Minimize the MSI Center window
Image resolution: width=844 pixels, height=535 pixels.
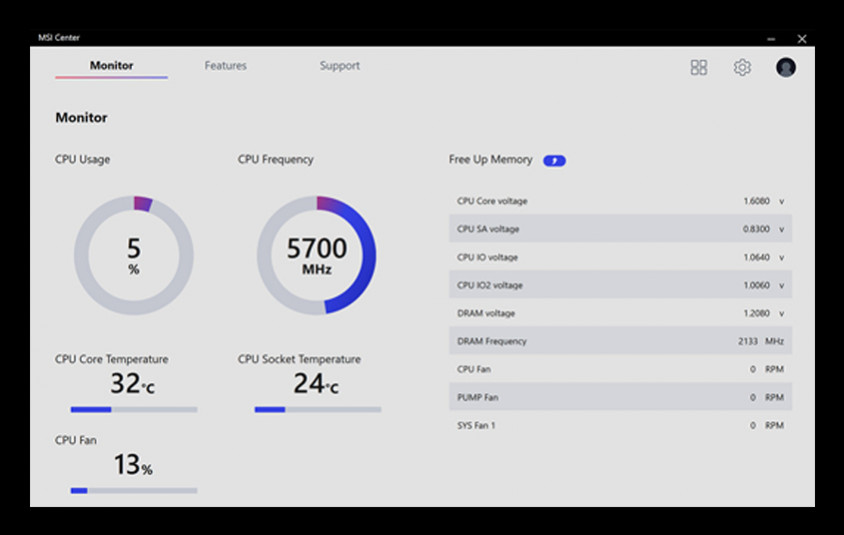pos(771,39)
